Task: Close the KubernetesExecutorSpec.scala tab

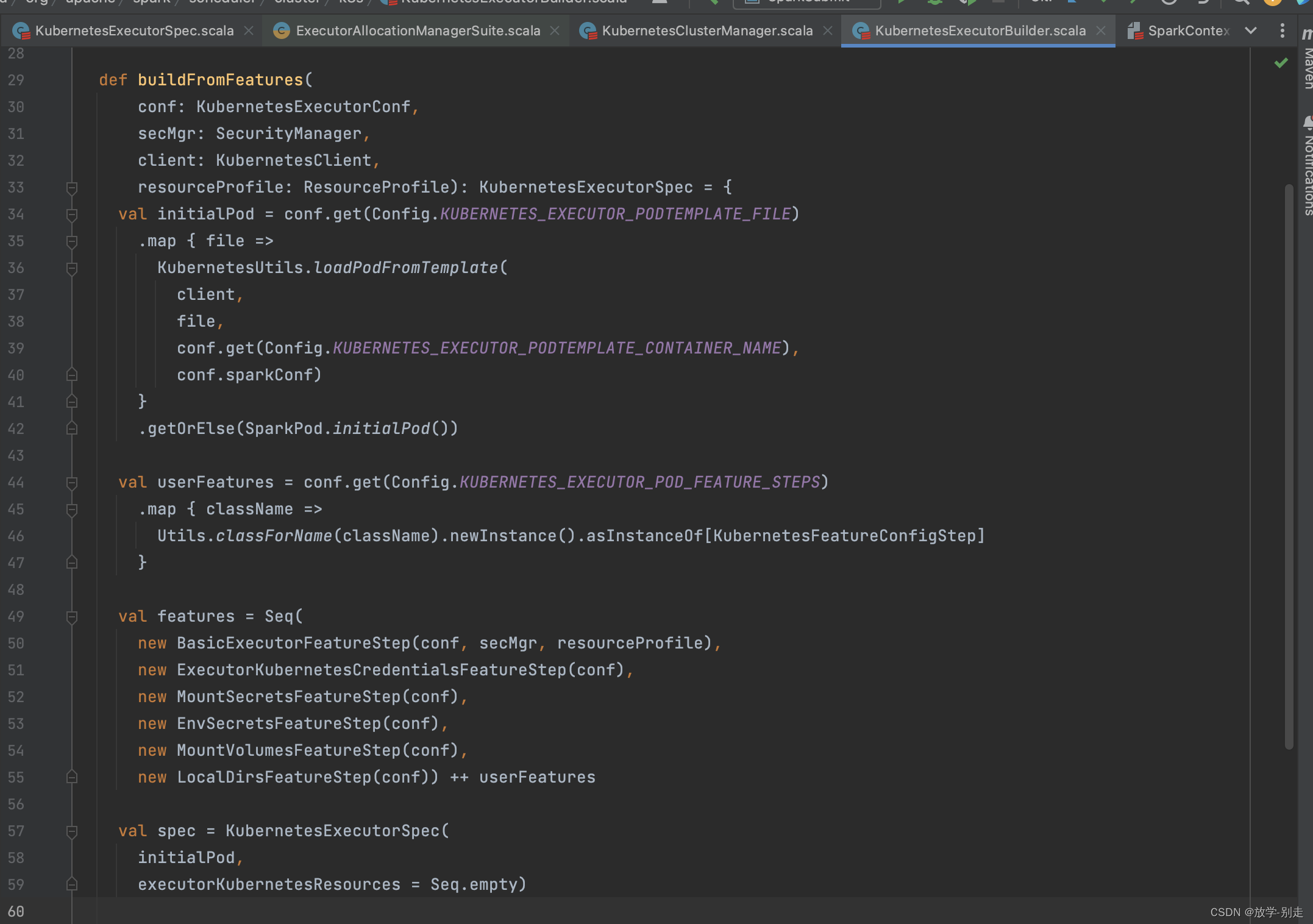Action: point(249,30)
